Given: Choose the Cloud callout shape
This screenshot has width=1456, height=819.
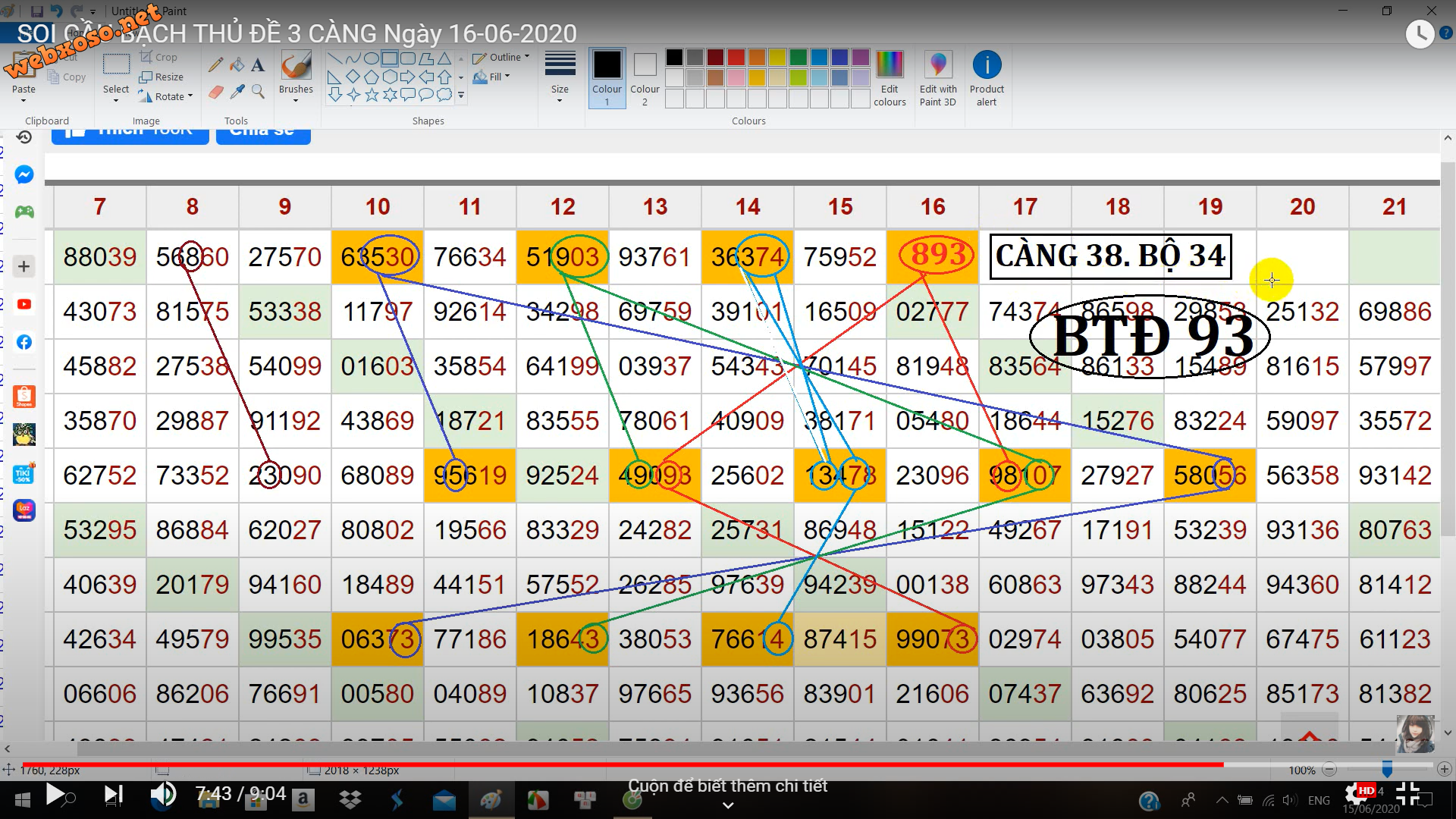Looking at the screenshot, I should click(x=444, y=95).
